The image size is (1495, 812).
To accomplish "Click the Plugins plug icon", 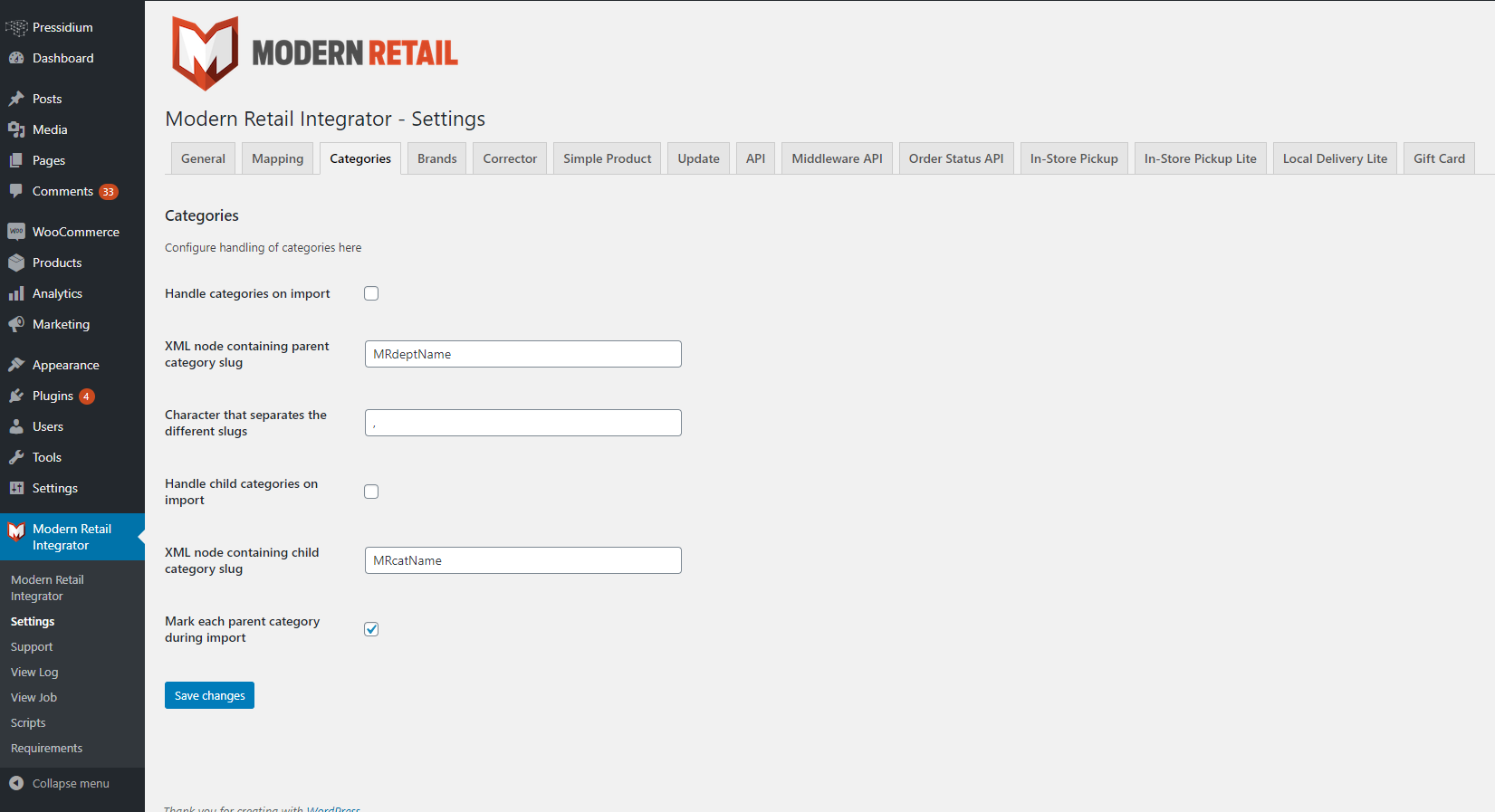I will tap(16, 396).
